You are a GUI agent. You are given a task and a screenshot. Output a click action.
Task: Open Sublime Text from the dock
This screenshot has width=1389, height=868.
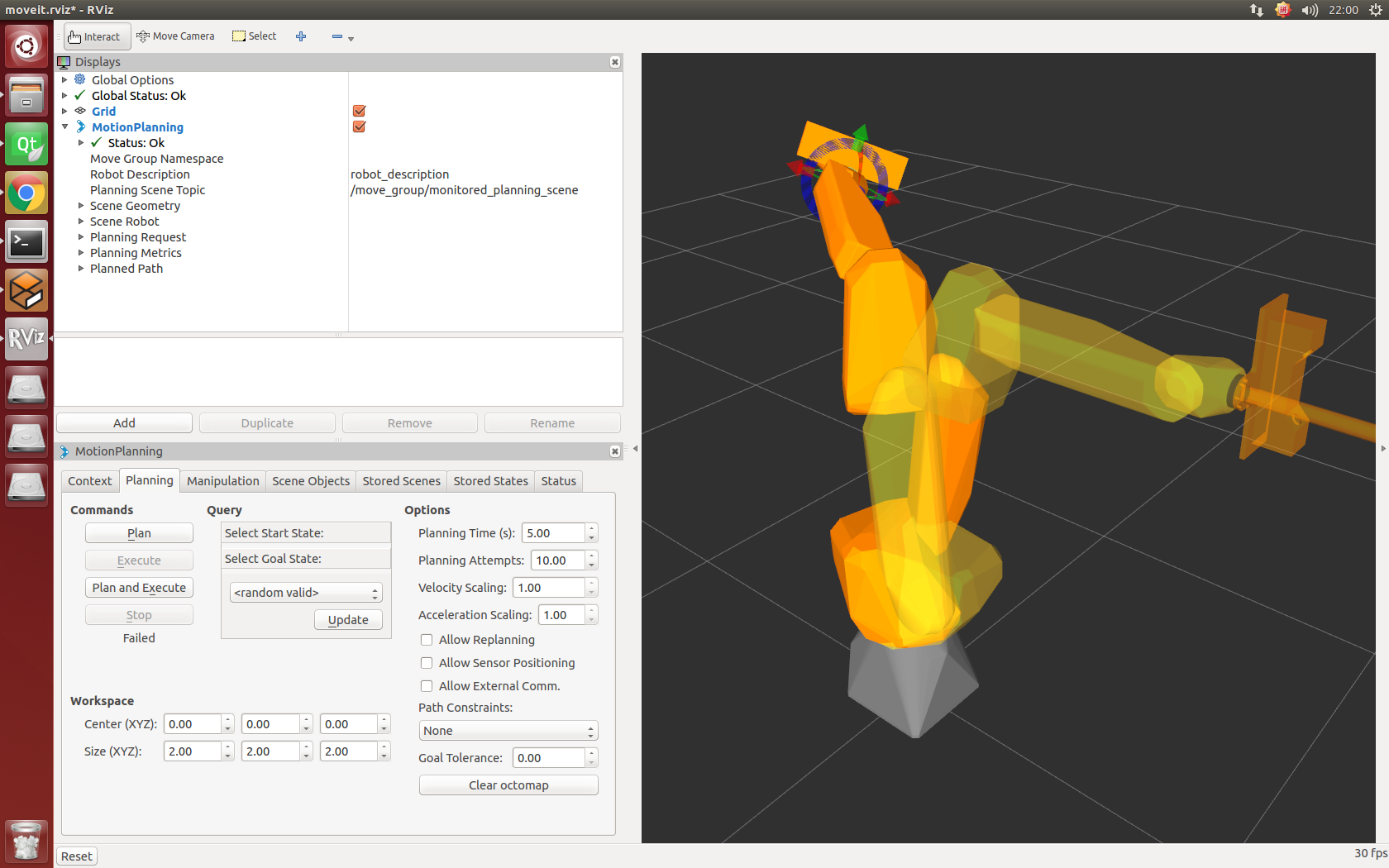(x=26, y=291)
